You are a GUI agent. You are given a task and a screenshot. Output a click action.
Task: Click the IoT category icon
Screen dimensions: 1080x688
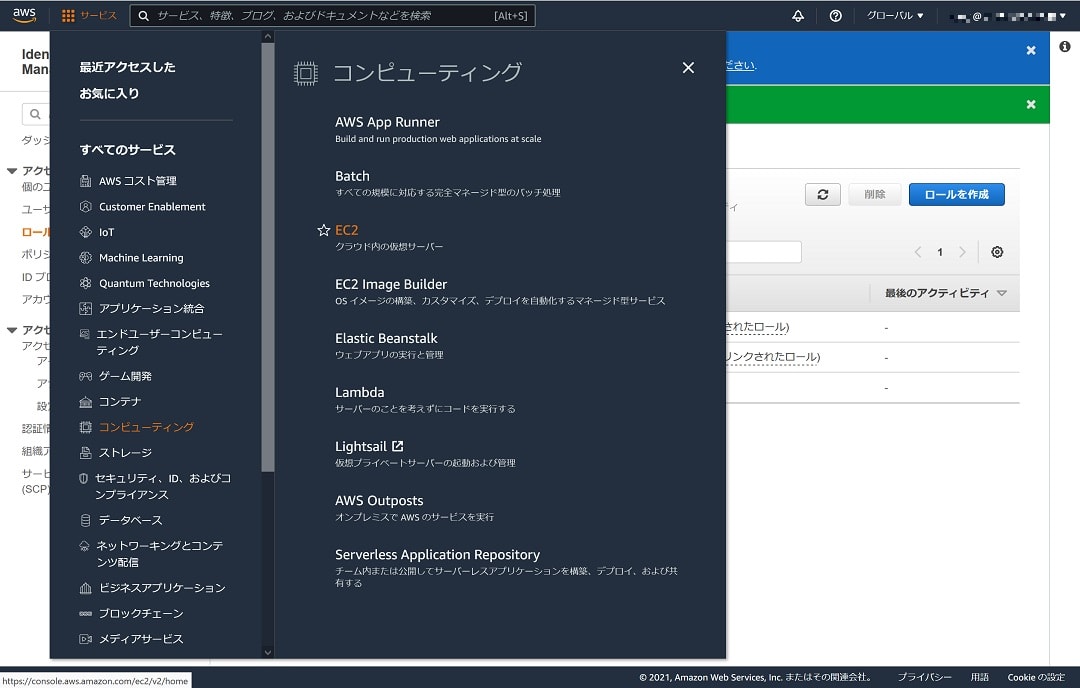85,232
